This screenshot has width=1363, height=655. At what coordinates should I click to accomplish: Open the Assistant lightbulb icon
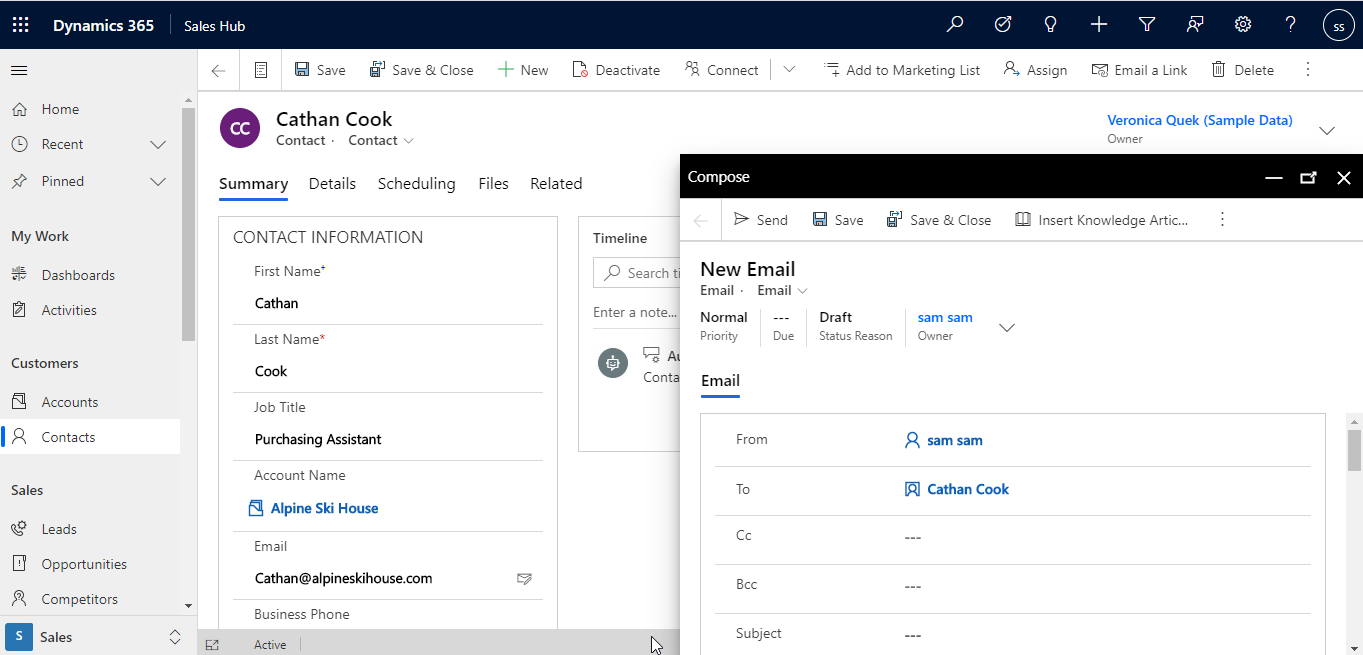pyautogui.click(x=1051, y=25)
